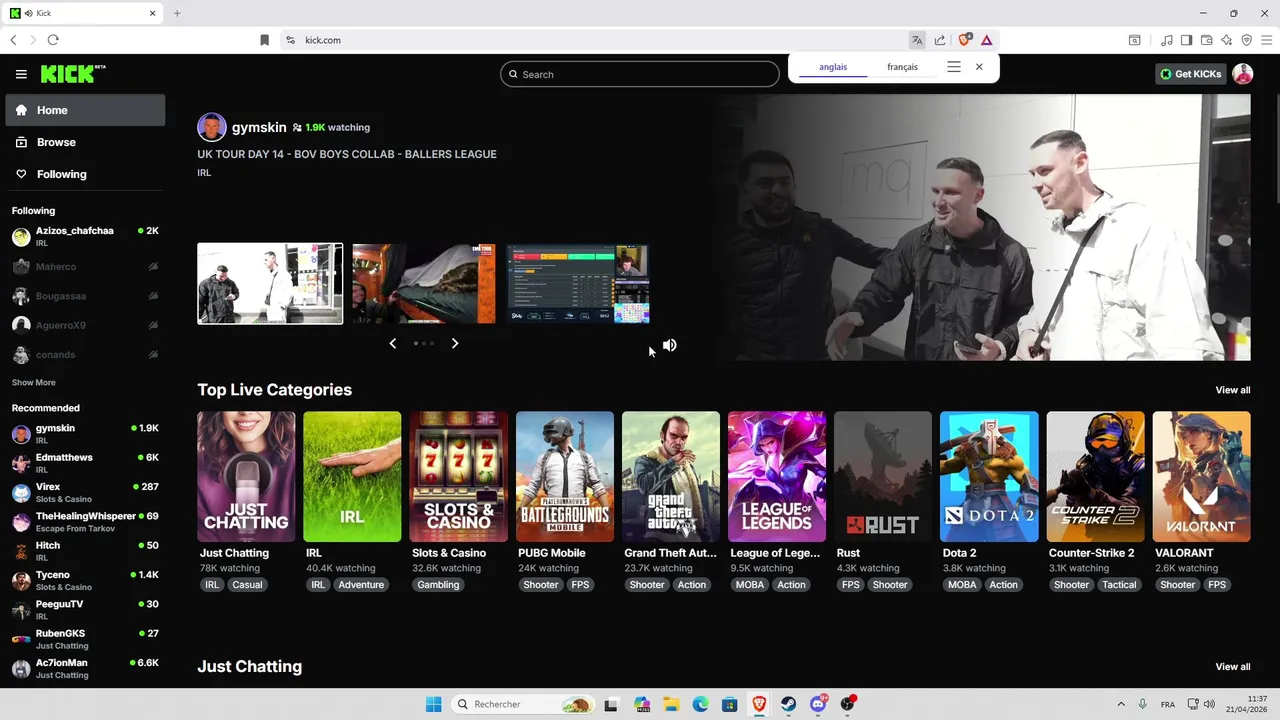Viewport: 1280px width, 720px height.
Task: Open Brave music playlist icon
Action: 1167,40
